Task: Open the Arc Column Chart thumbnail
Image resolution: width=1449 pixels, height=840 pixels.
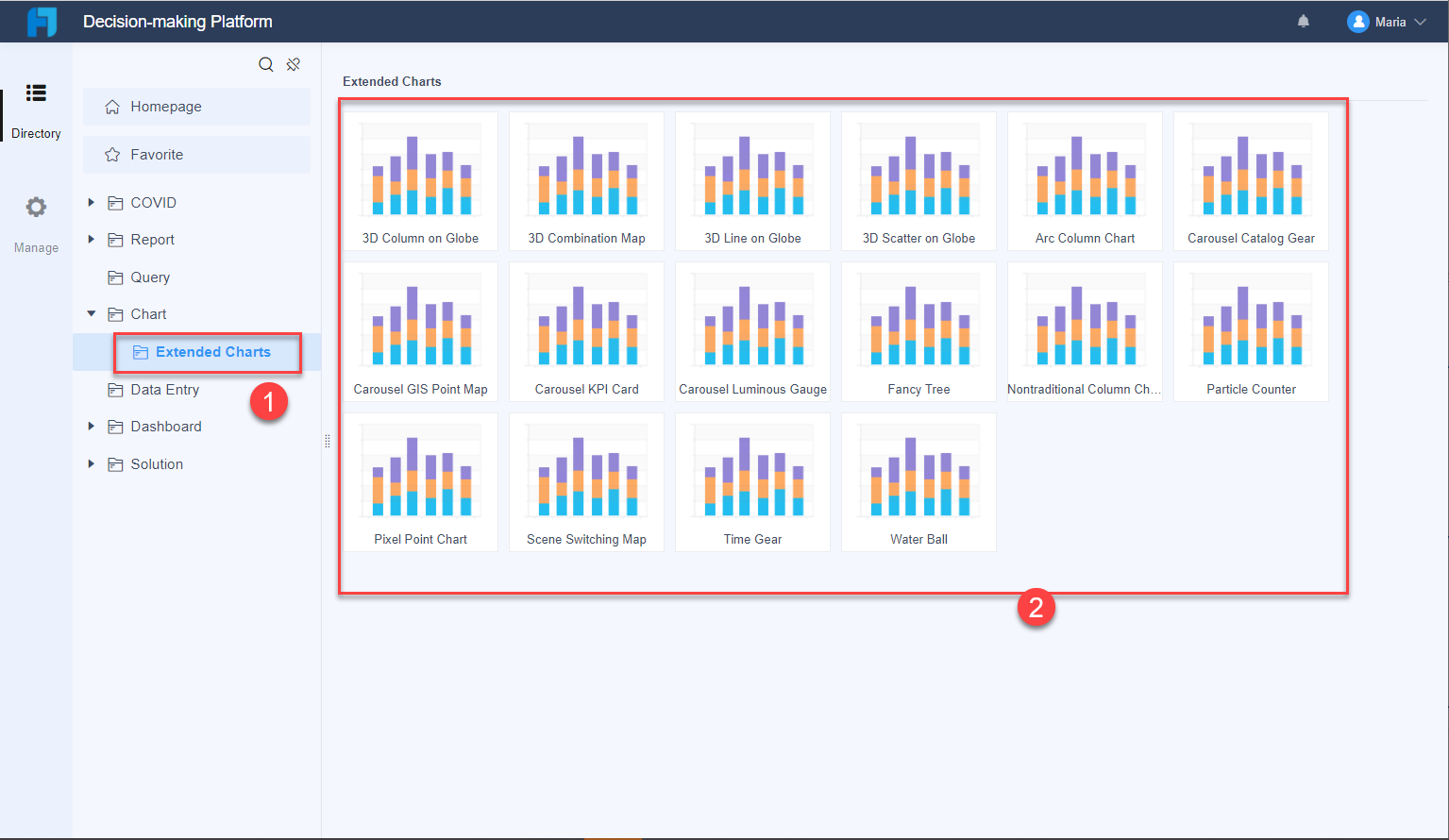Action: tap(1086, 181)
